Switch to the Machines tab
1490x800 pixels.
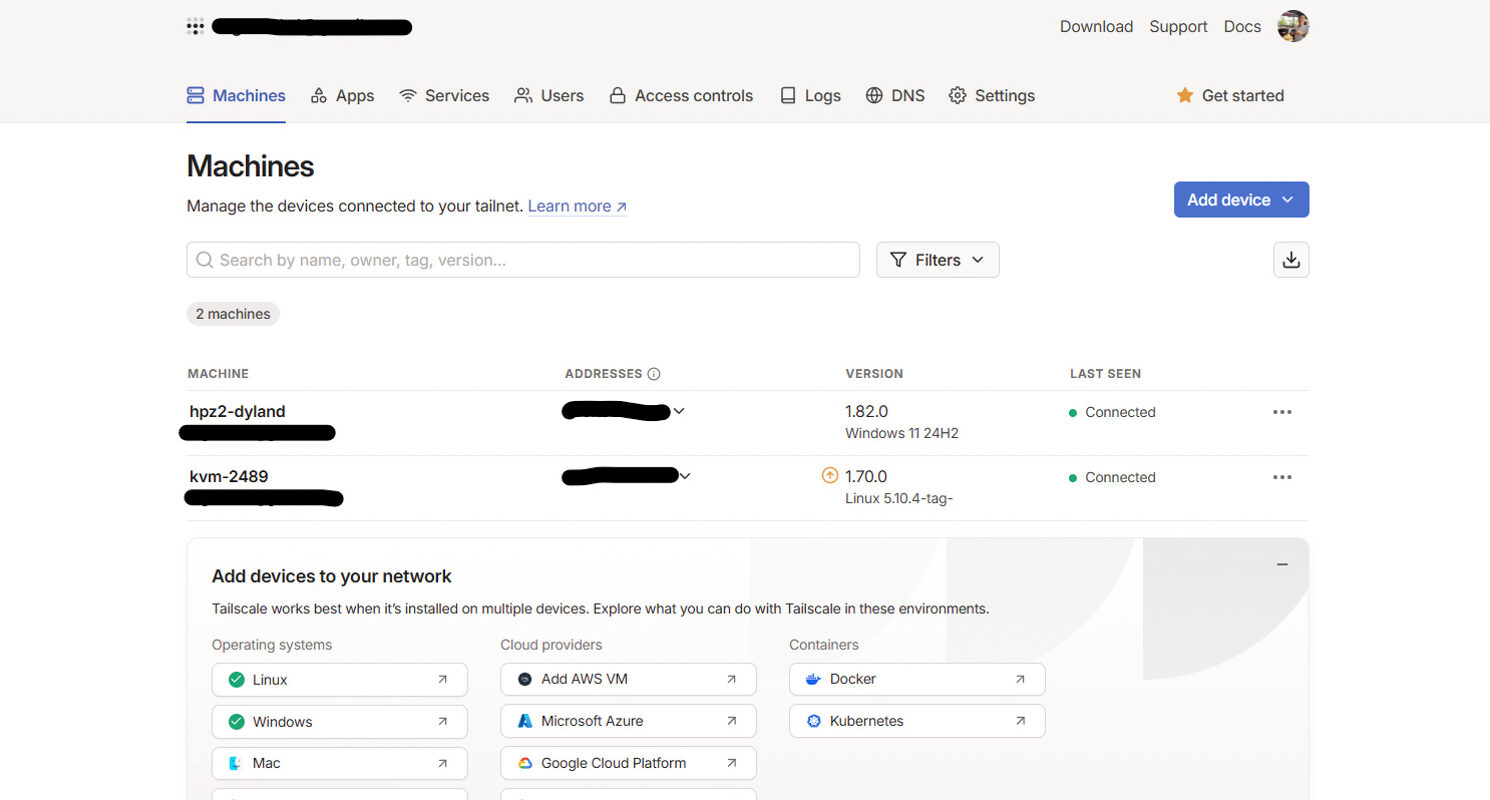click(236, 96)
